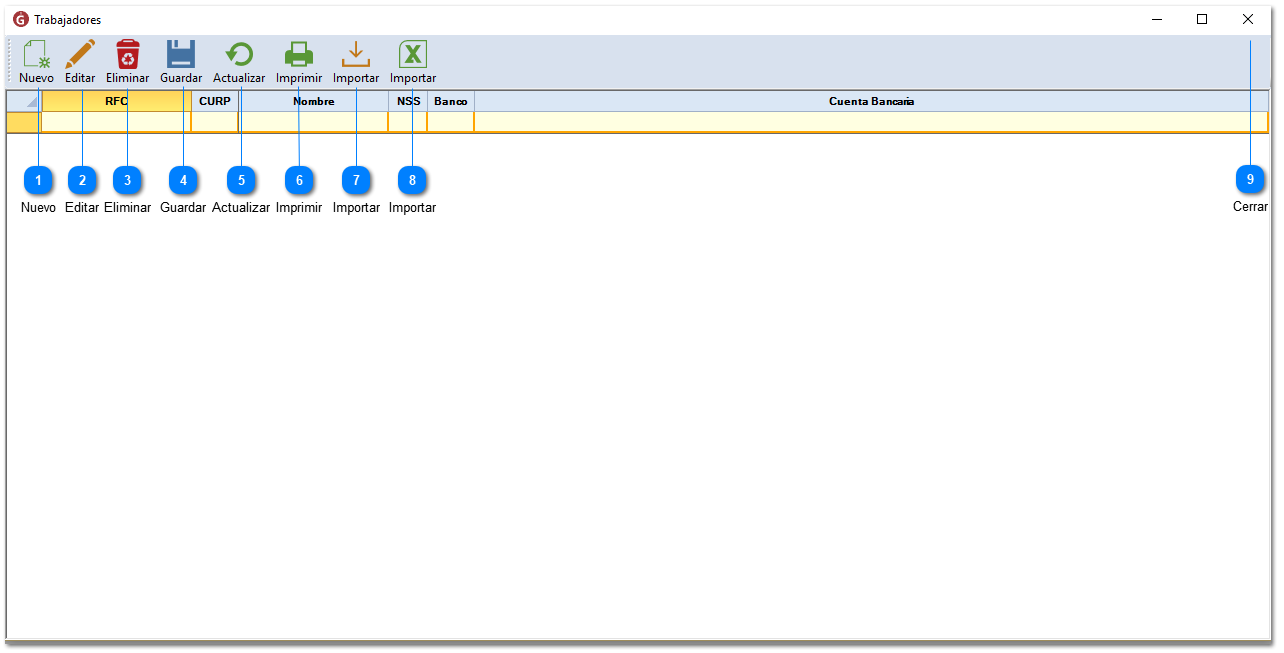Click the Cuenta Bancaria column header
This screenshot has width=1284, height=653.
tap(871, 101)
